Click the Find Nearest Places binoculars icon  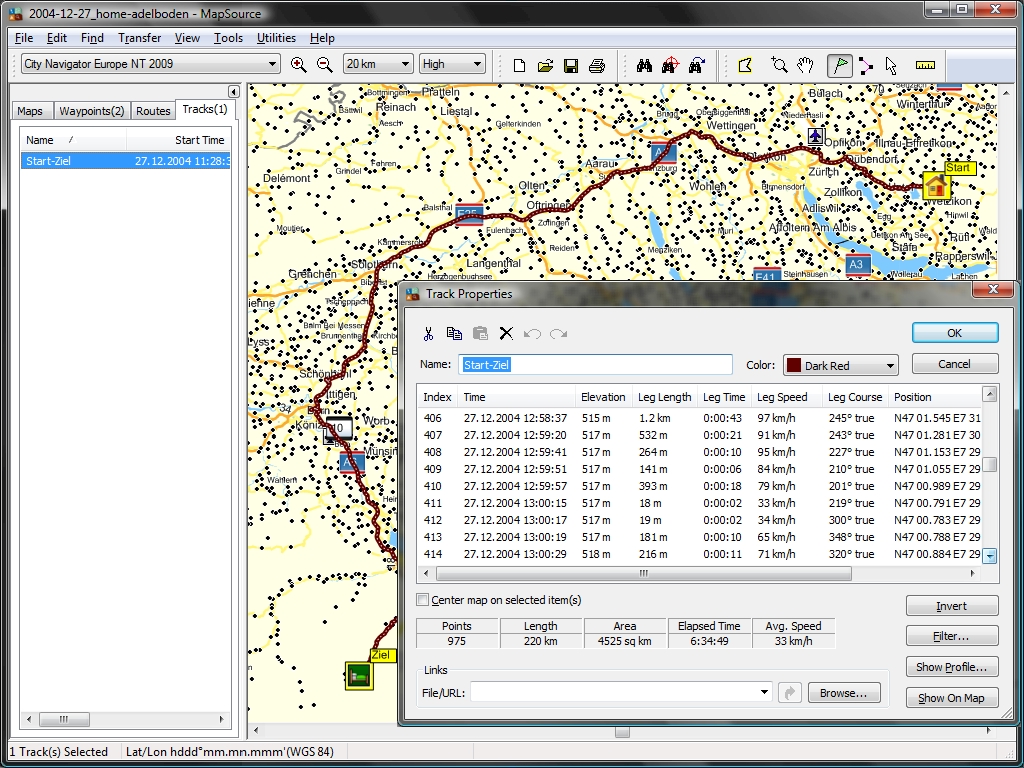pos(670,65)
